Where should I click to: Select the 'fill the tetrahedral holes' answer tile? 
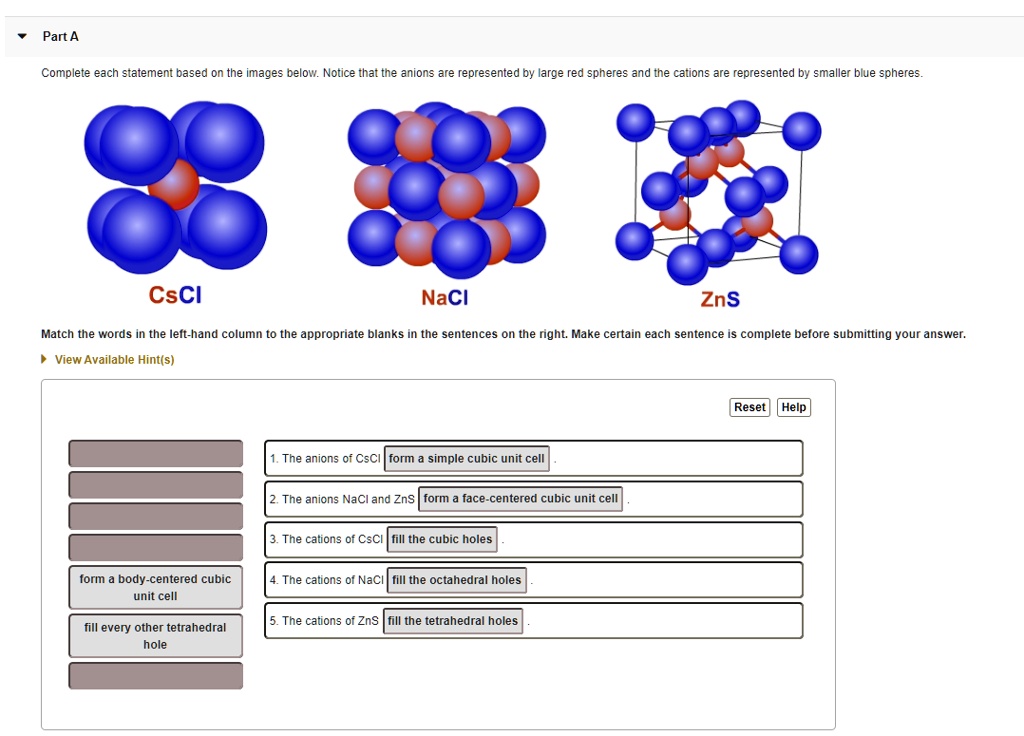click(453, 620)
